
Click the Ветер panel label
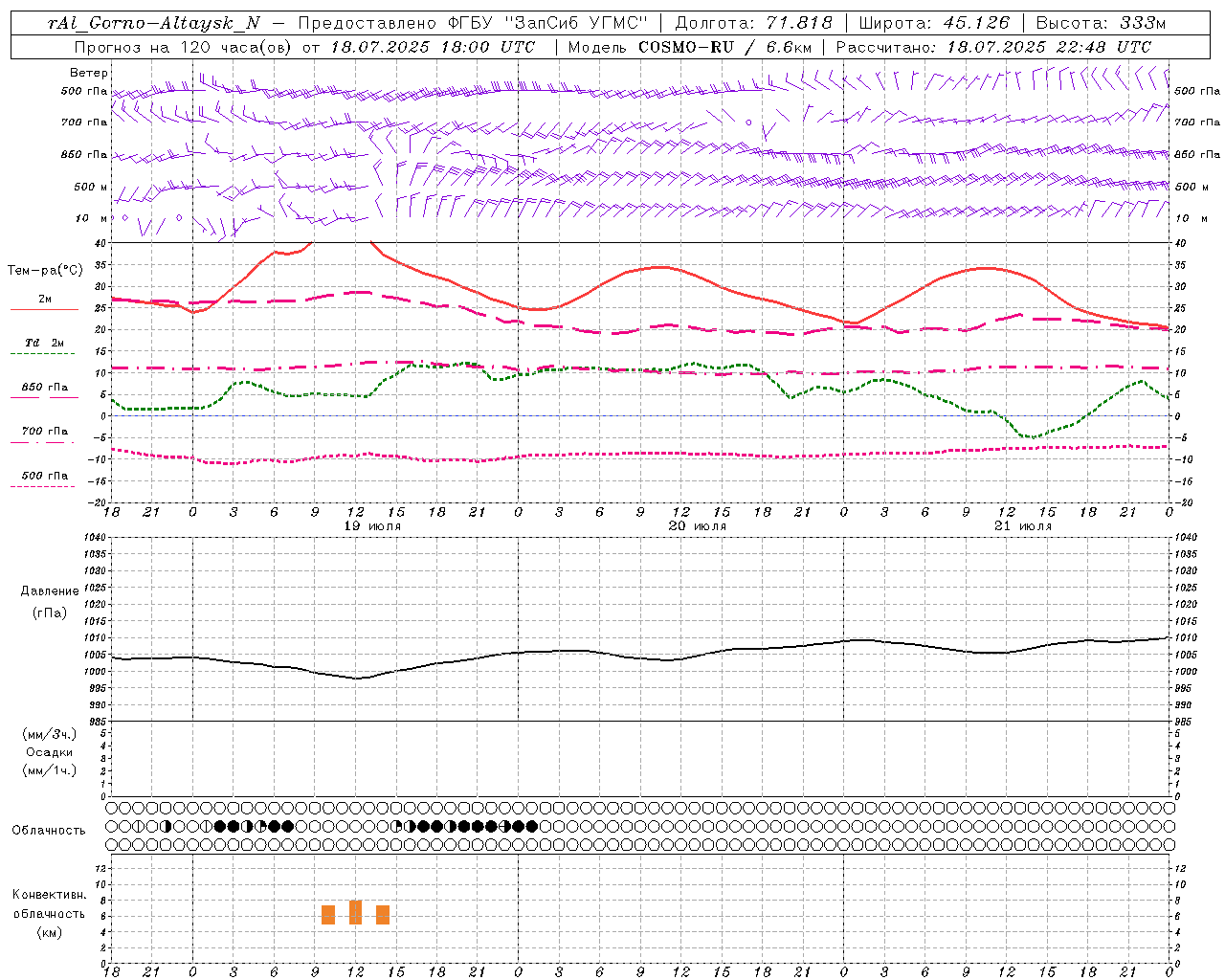[x=89, y=73]
